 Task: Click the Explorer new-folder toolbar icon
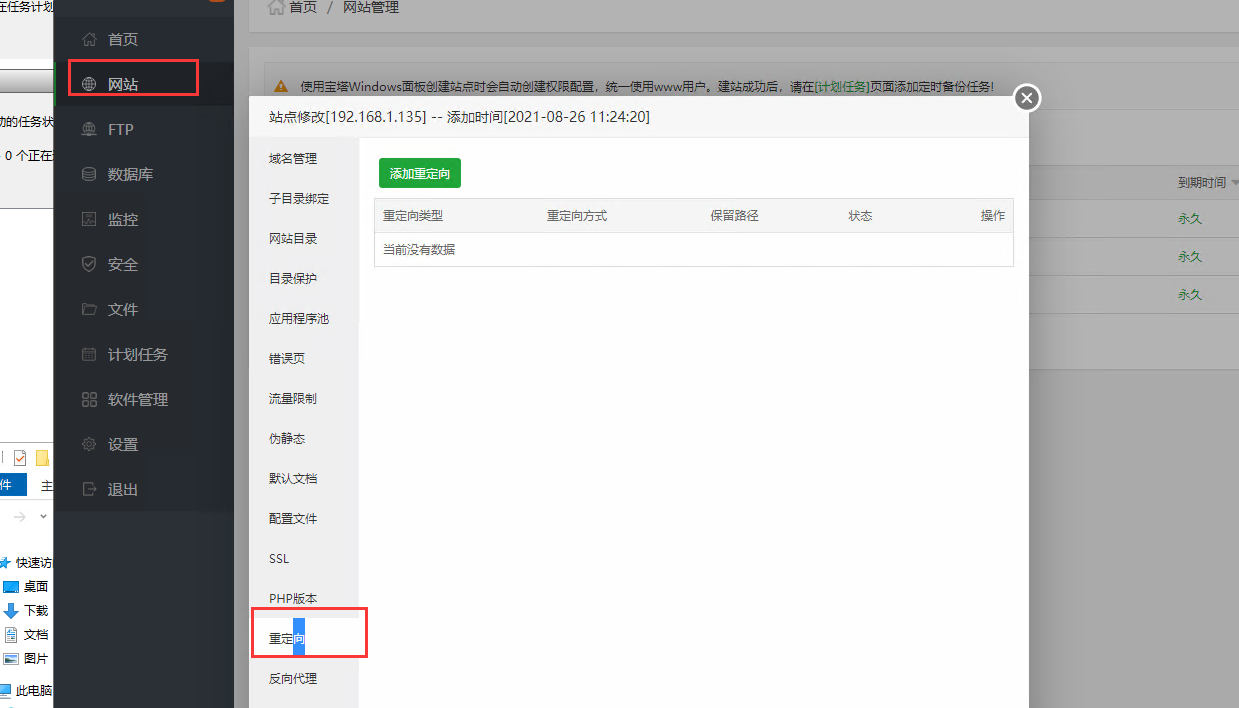[x=42, y=458]
